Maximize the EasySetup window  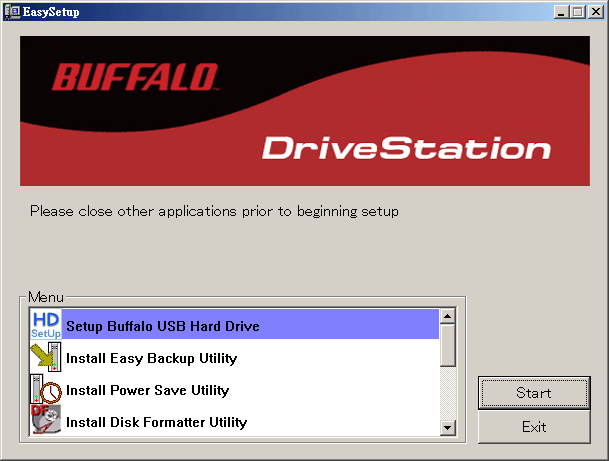(577, 12)
